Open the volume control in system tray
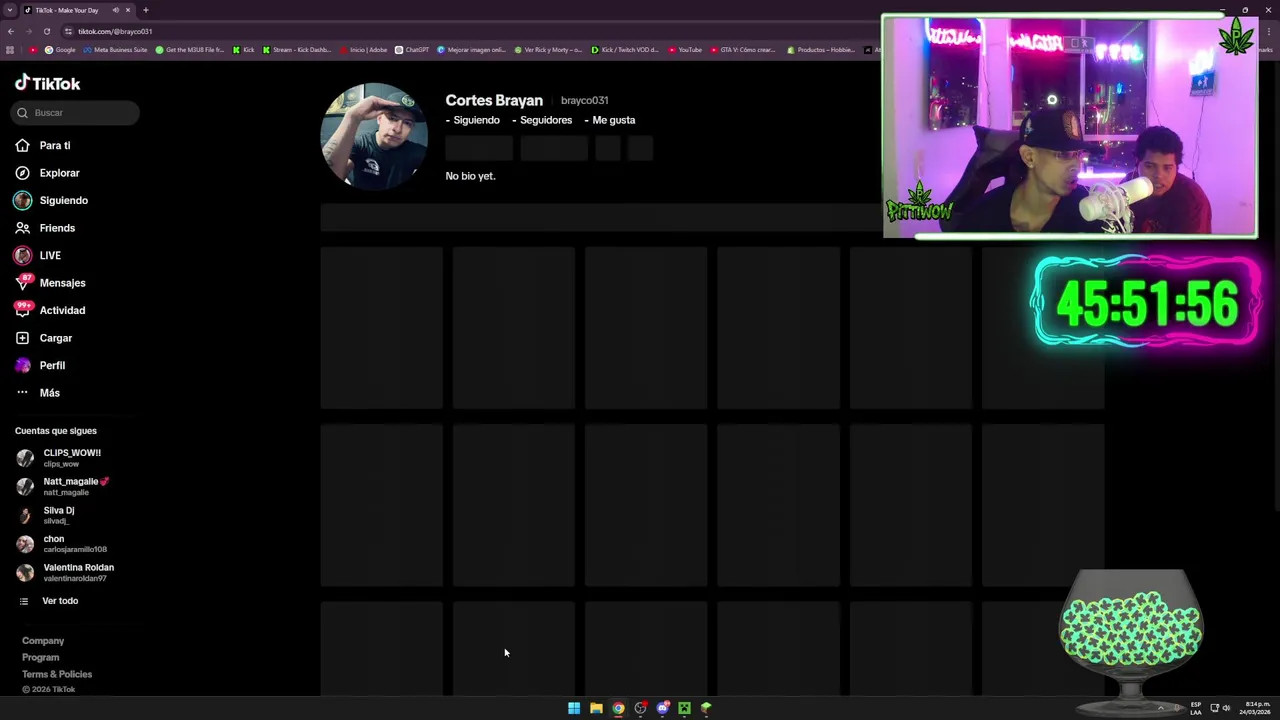Screen dimensions: 1280x720 [1226, 708]
